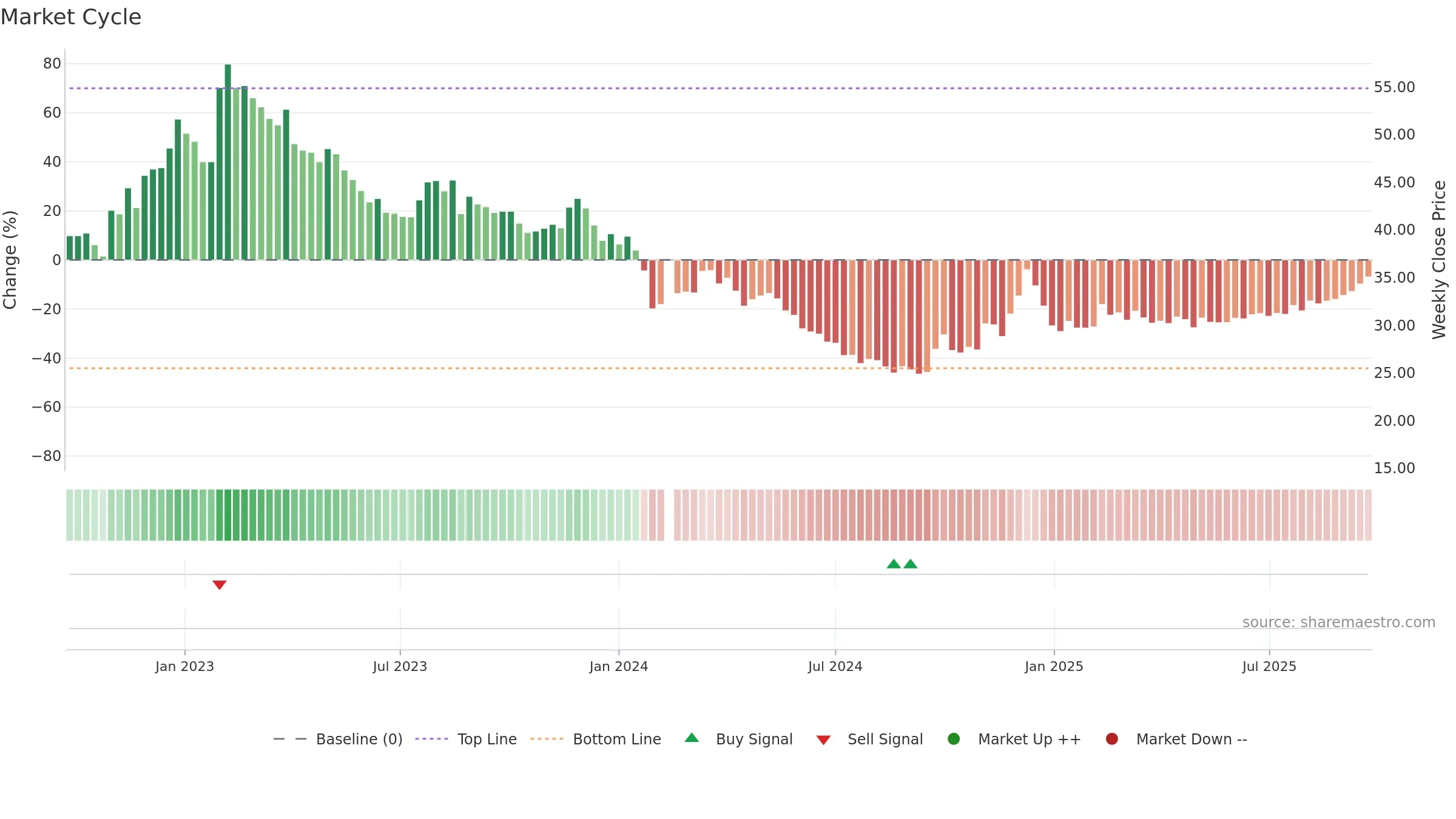The width and height of the screenshot is (1456, 819).
Task: Click the Jul 2024 axis label
Action: coord(835,667)
